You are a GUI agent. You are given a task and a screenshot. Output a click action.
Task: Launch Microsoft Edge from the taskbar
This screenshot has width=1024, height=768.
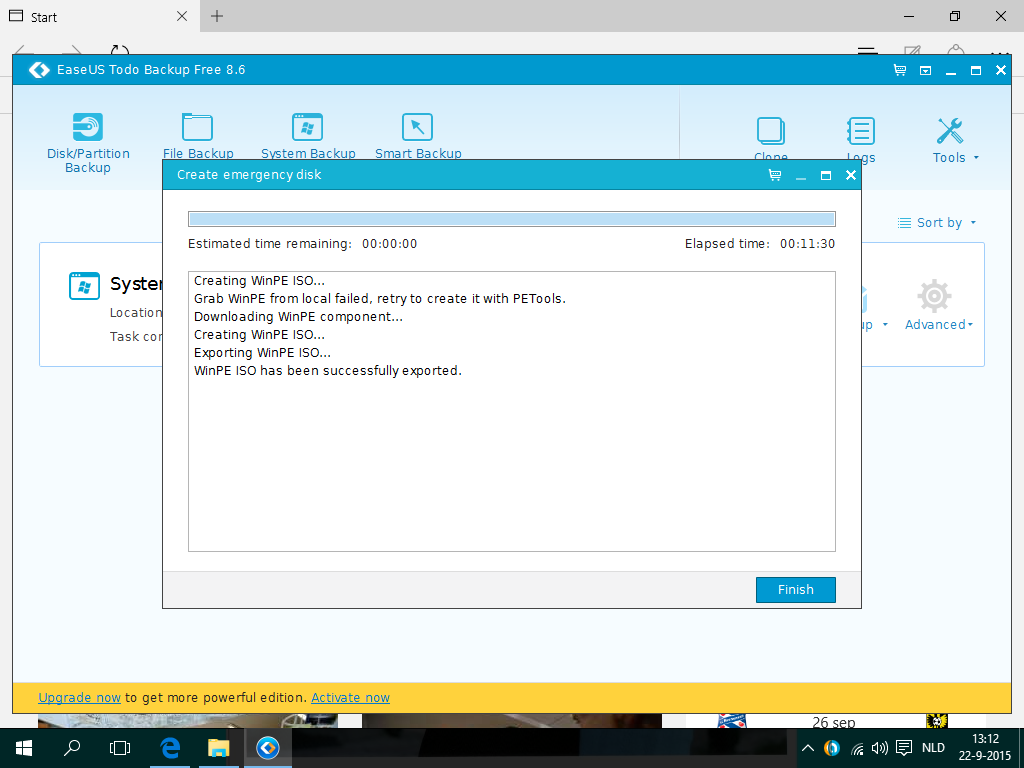point(170,748)
